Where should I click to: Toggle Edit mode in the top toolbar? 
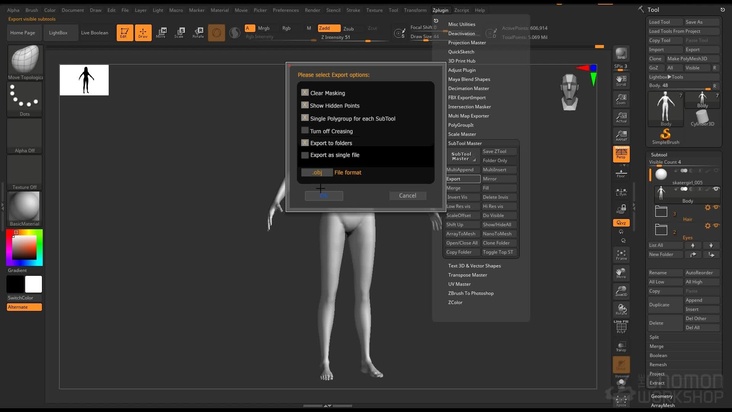click(x=125, y=33)
